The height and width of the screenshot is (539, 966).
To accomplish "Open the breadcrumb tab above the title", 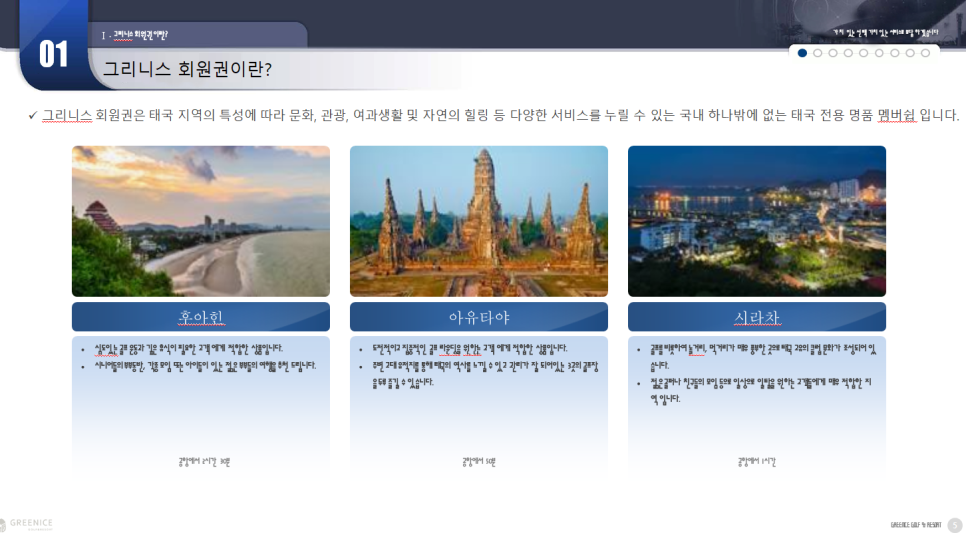I will pyautogui.click(x=197, y=35).
